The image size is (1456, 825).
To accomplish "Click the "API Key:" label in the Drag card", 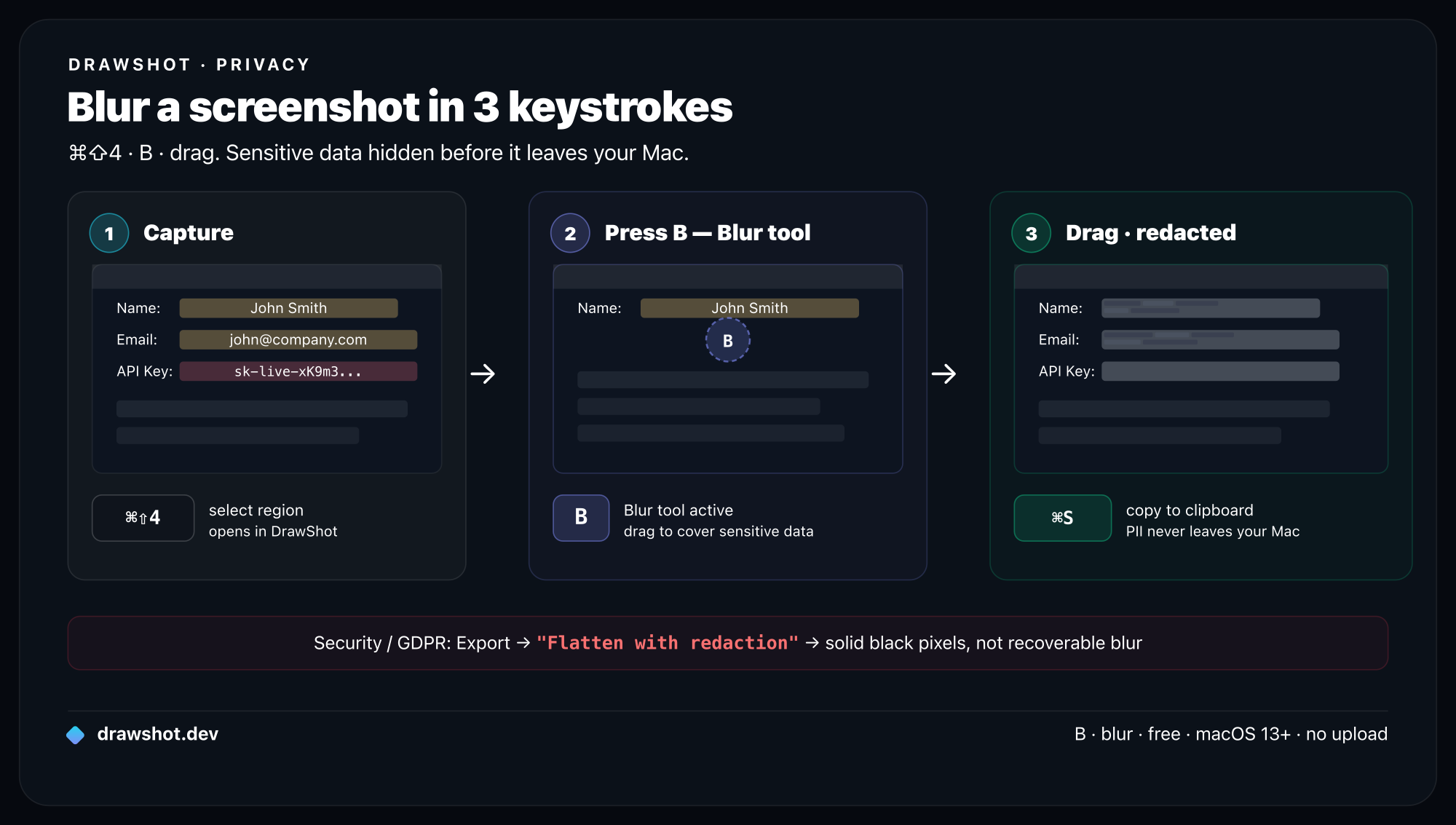I will pyautogui.click(x=1067, y=371).
